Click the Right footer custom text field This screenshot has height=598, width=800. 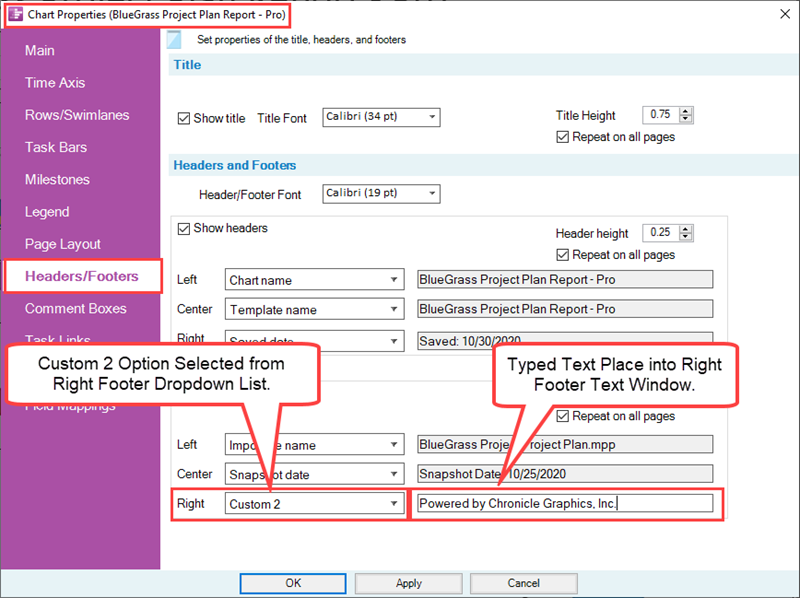pos(565,504)
